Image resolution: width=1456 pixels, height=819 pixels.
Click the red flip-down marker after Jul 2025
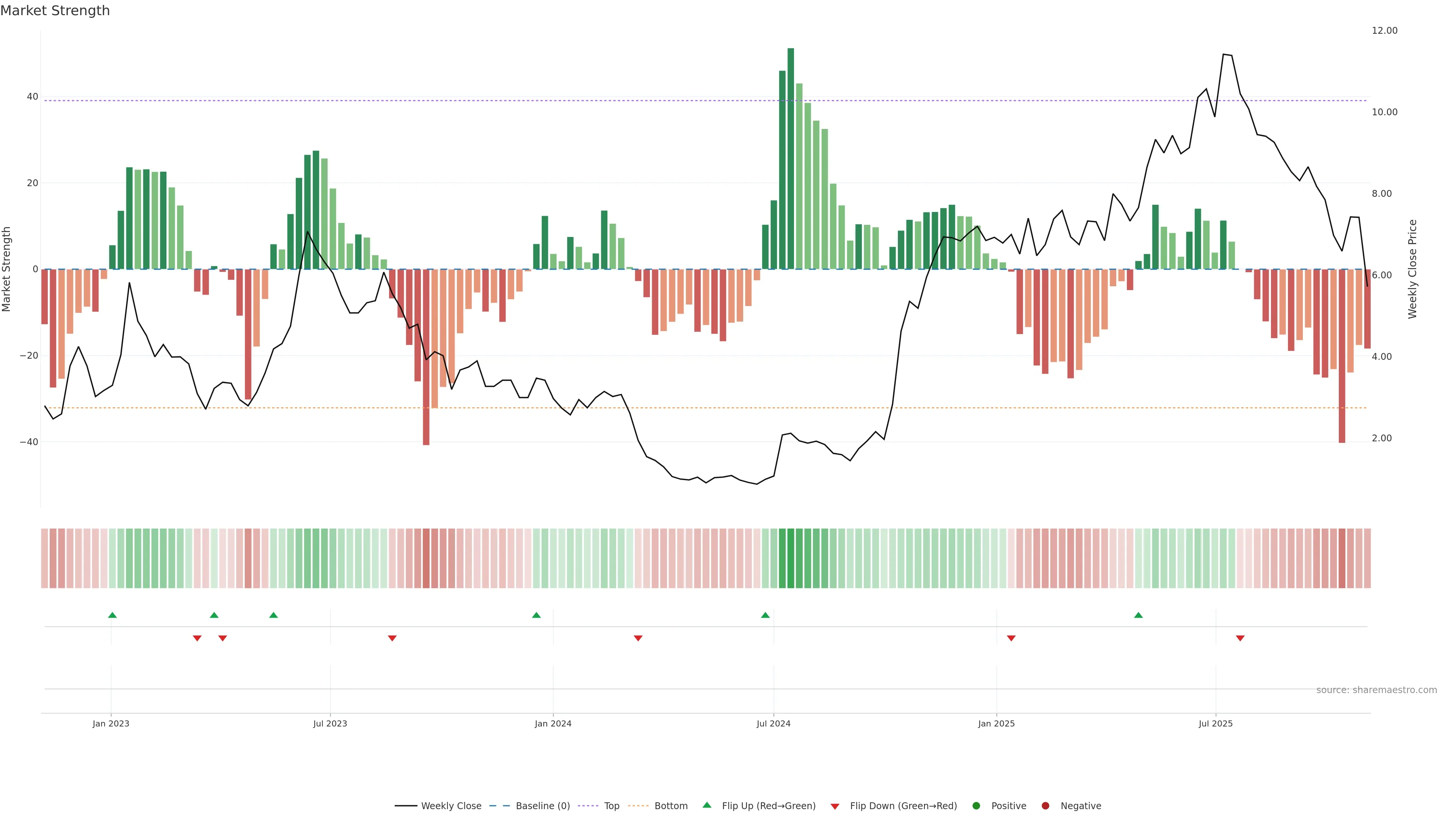coord(1240,638)
